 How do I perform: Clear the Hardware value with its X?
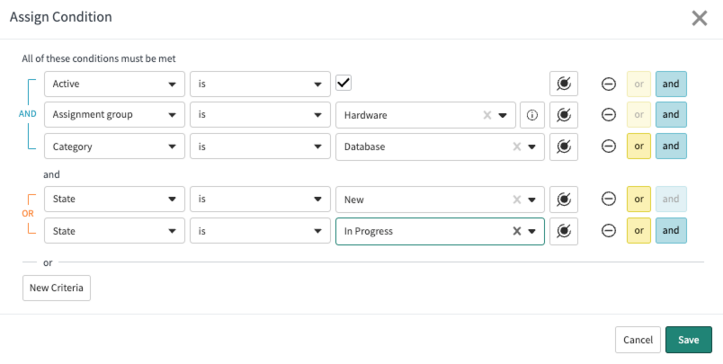pos(487,115)
